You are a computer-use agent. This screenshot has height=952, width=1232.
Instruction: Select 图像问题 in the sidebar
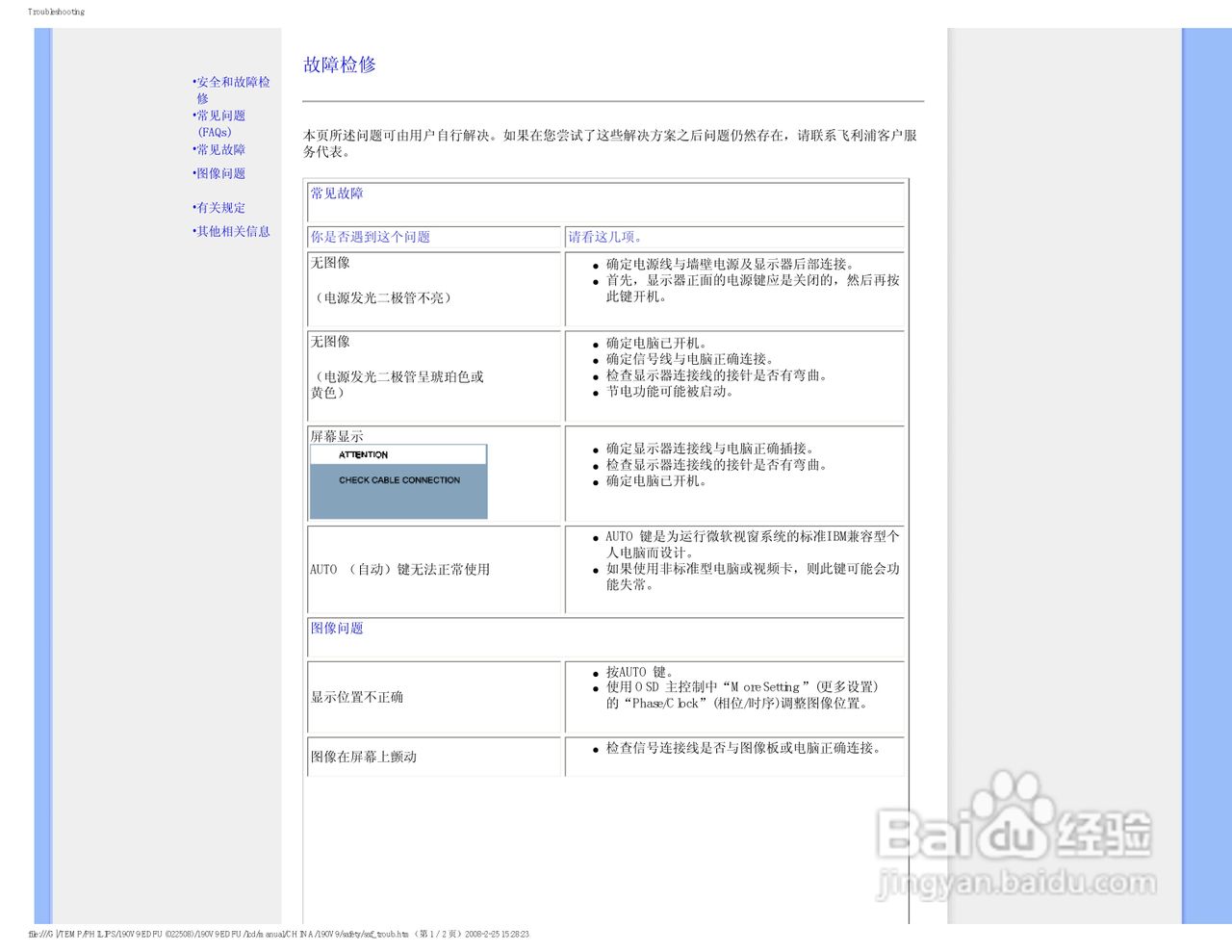click(219, 173)
